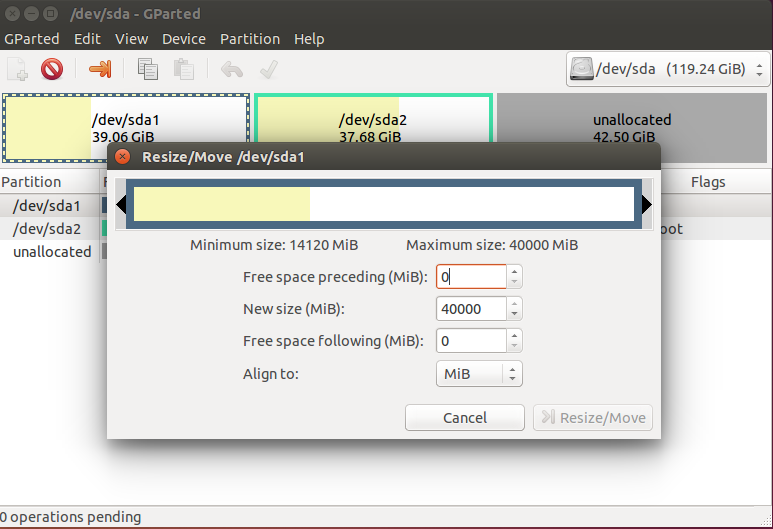
Task: Select the unallocated row in partition list
Action: pos(53,251)
